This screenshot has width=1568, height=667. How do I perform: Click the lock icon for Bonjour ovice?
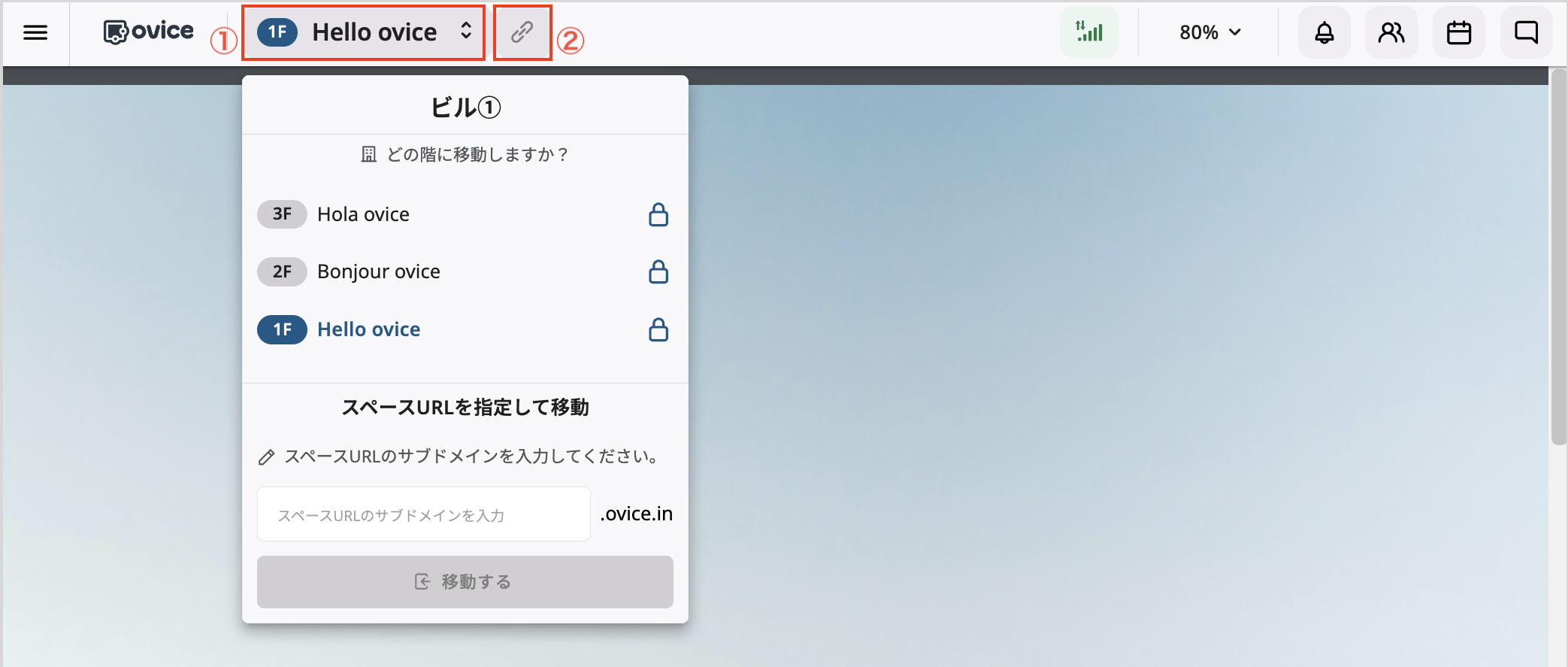coord(658,271)
